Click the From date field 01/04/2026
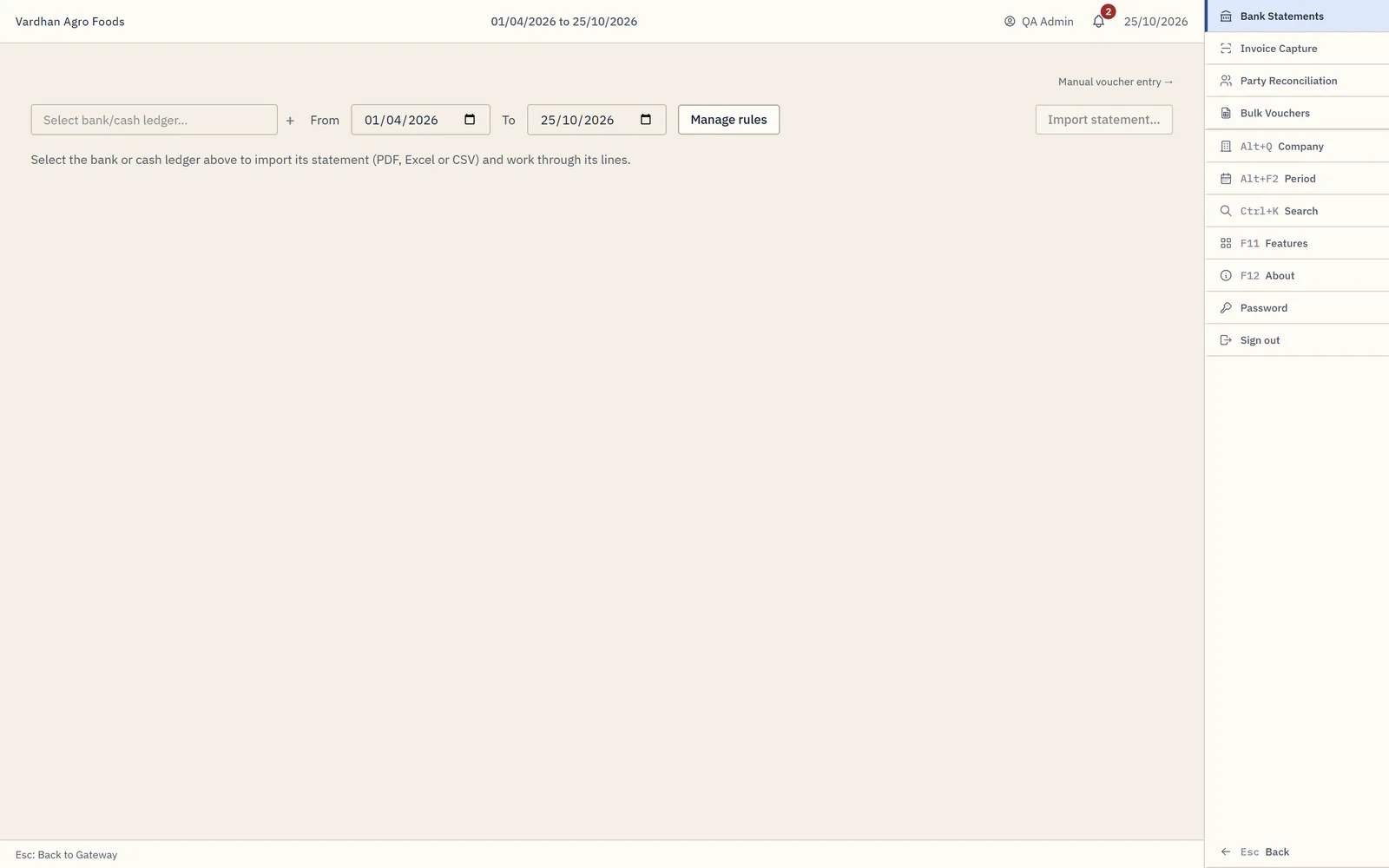Viewport: 1389px width, 868px height. point(420,120)
